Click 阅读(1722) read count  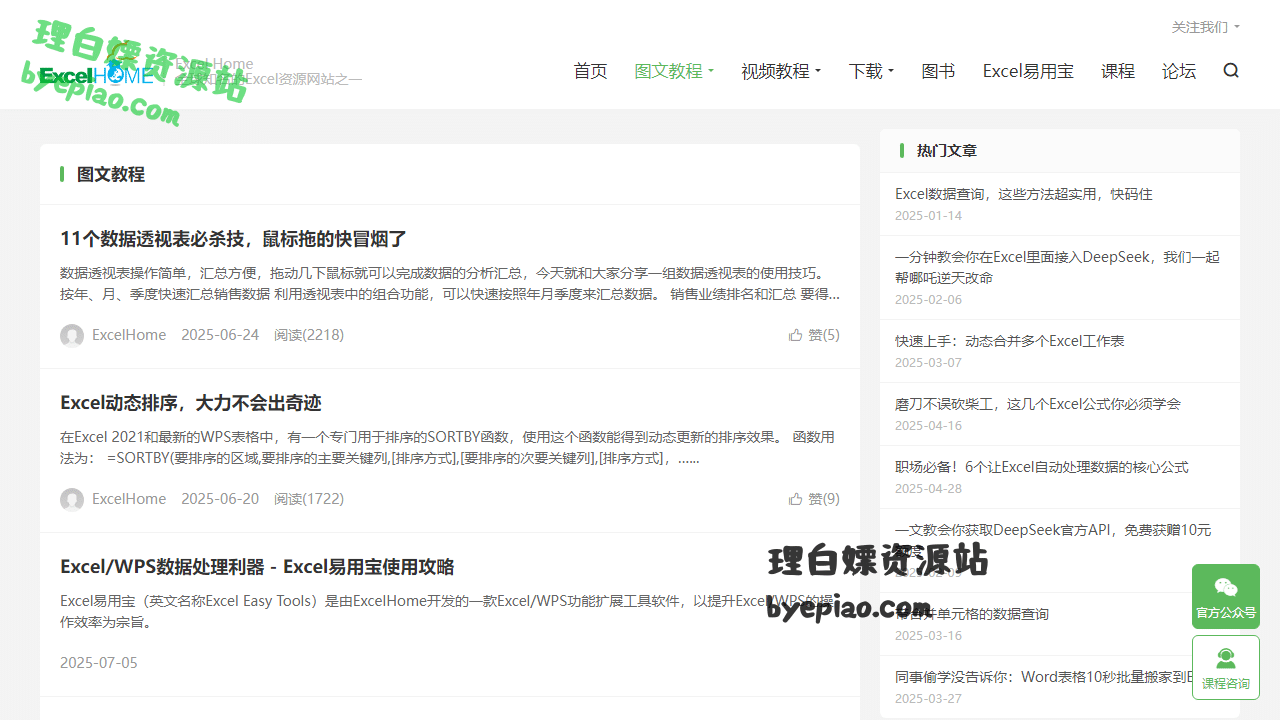(309, 499)
